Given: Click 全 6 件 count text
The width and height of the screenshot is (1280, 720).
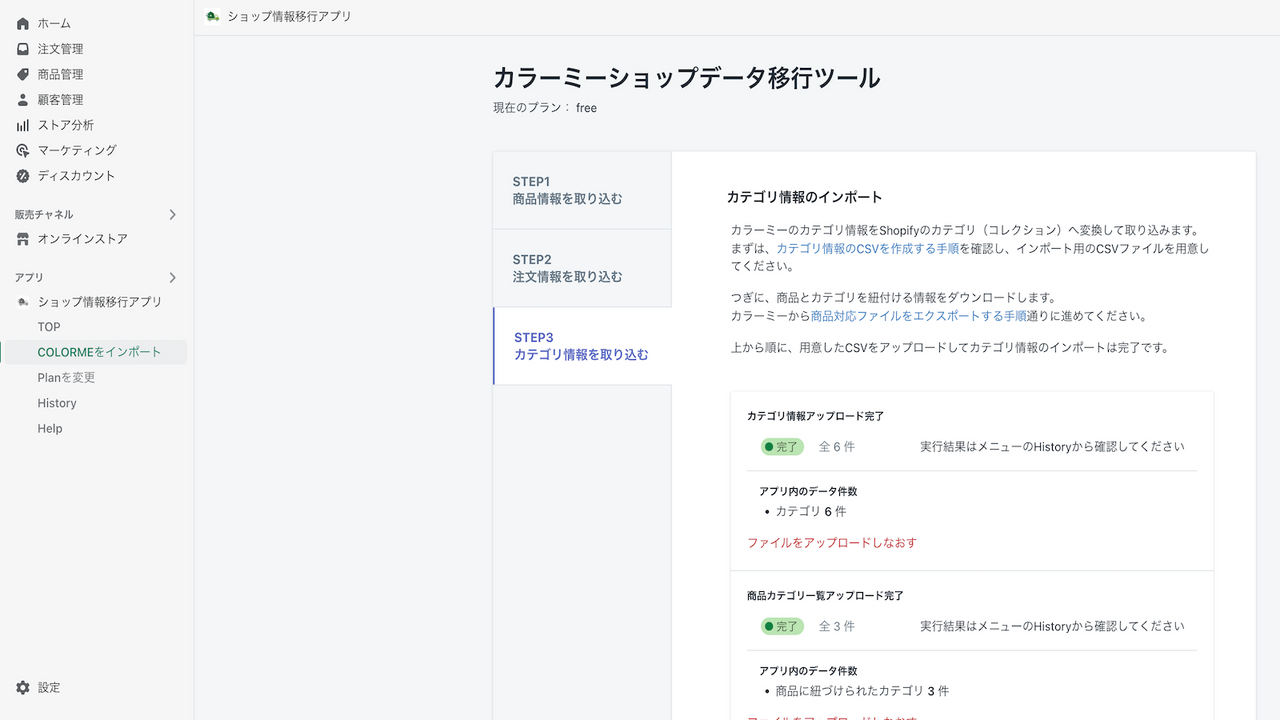Looking at the screenshot, I should click(837, 447).
